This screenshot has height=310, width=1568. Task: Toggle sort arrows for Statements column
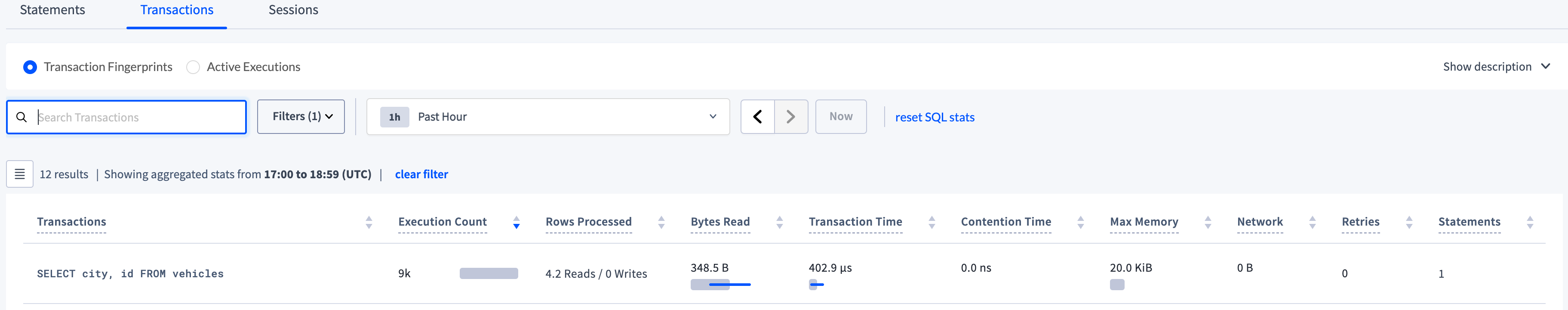click(1530, 222)
